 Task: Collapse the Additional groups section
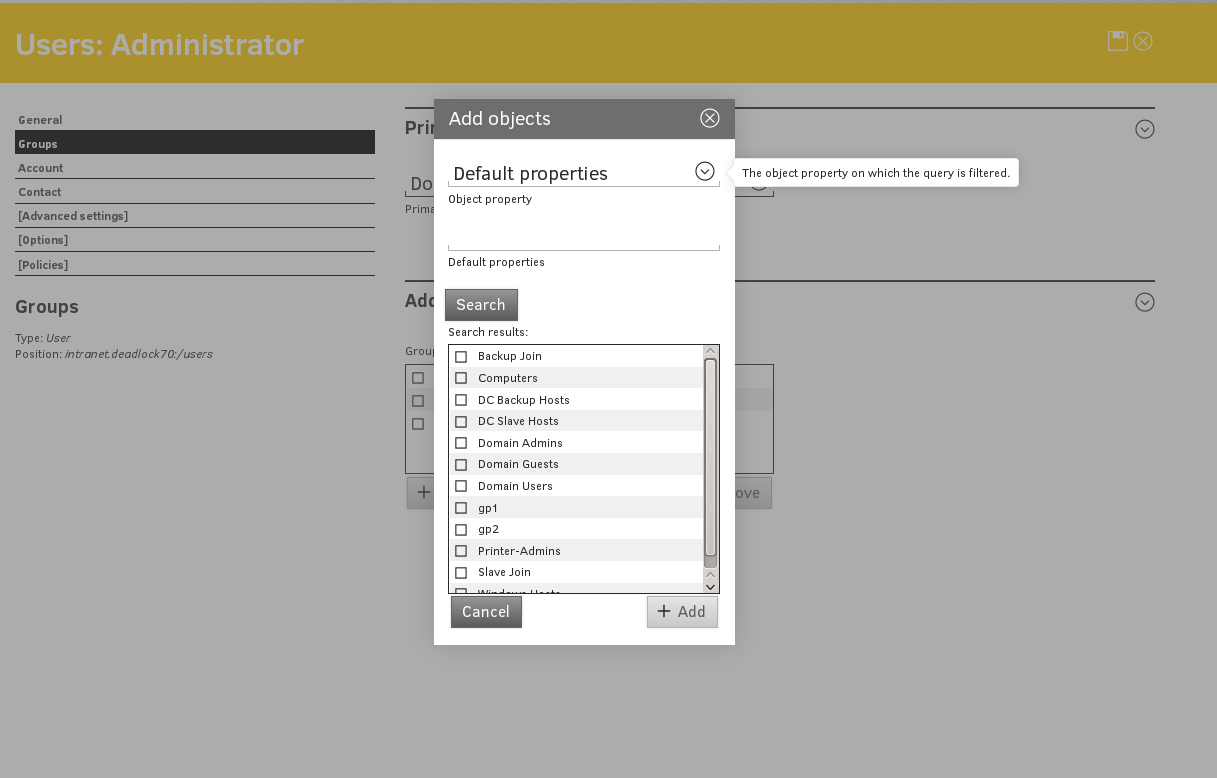(1145, 302)
